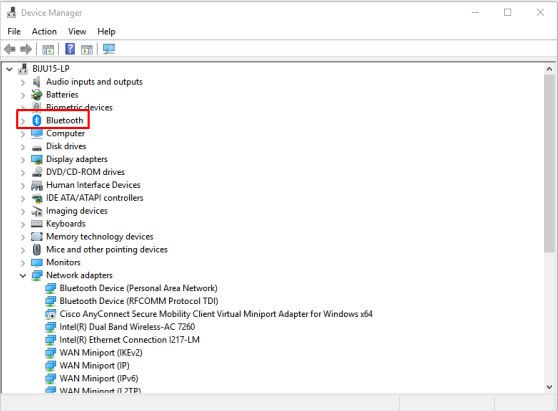Expand the Display adapters node
This screenshot has height=411, width=558.
tap(23, 159)
